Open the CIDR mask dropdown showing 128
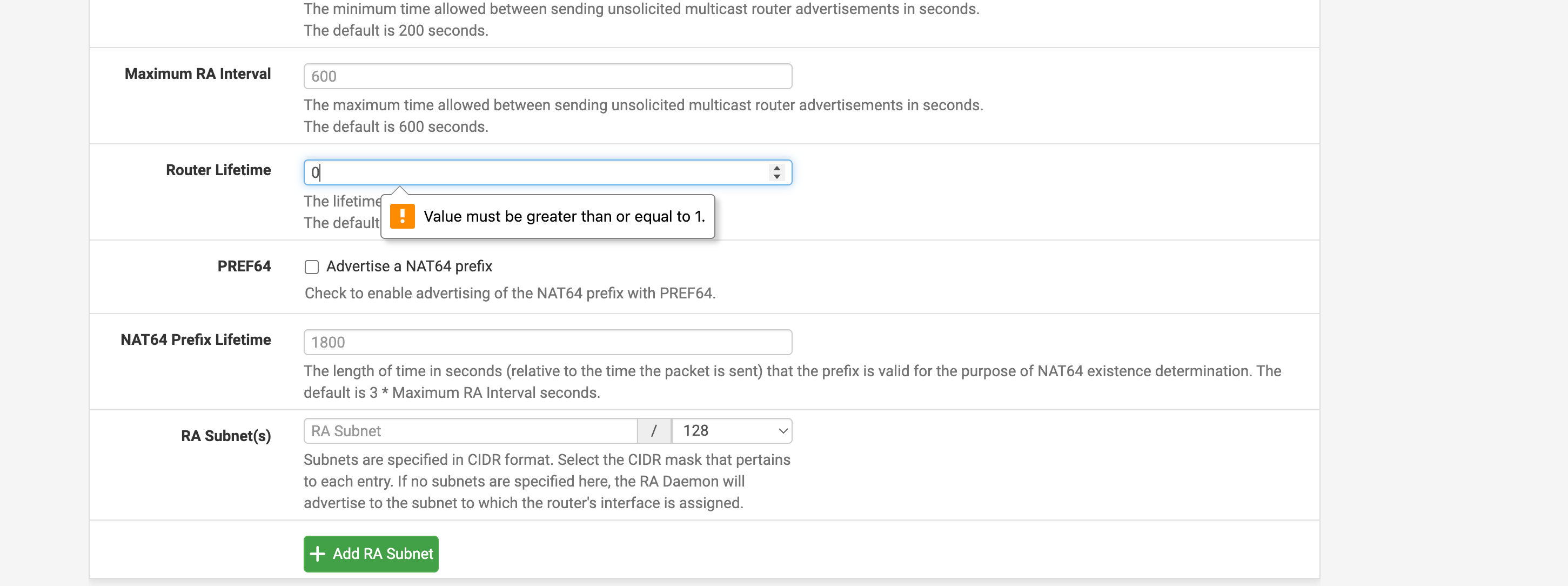The height and width of the screenshot is (586, 1568). pyautogui.click(x=732, y=431)
